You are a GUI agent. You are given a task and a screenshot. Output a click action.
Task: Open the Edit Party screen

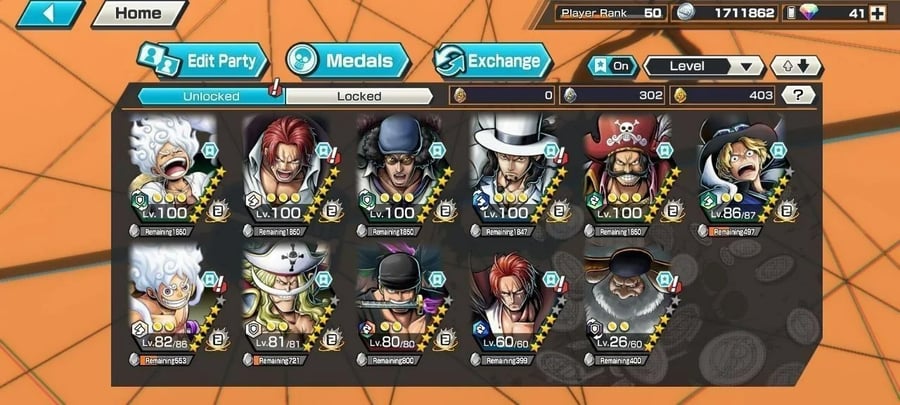tap(204, 61)
